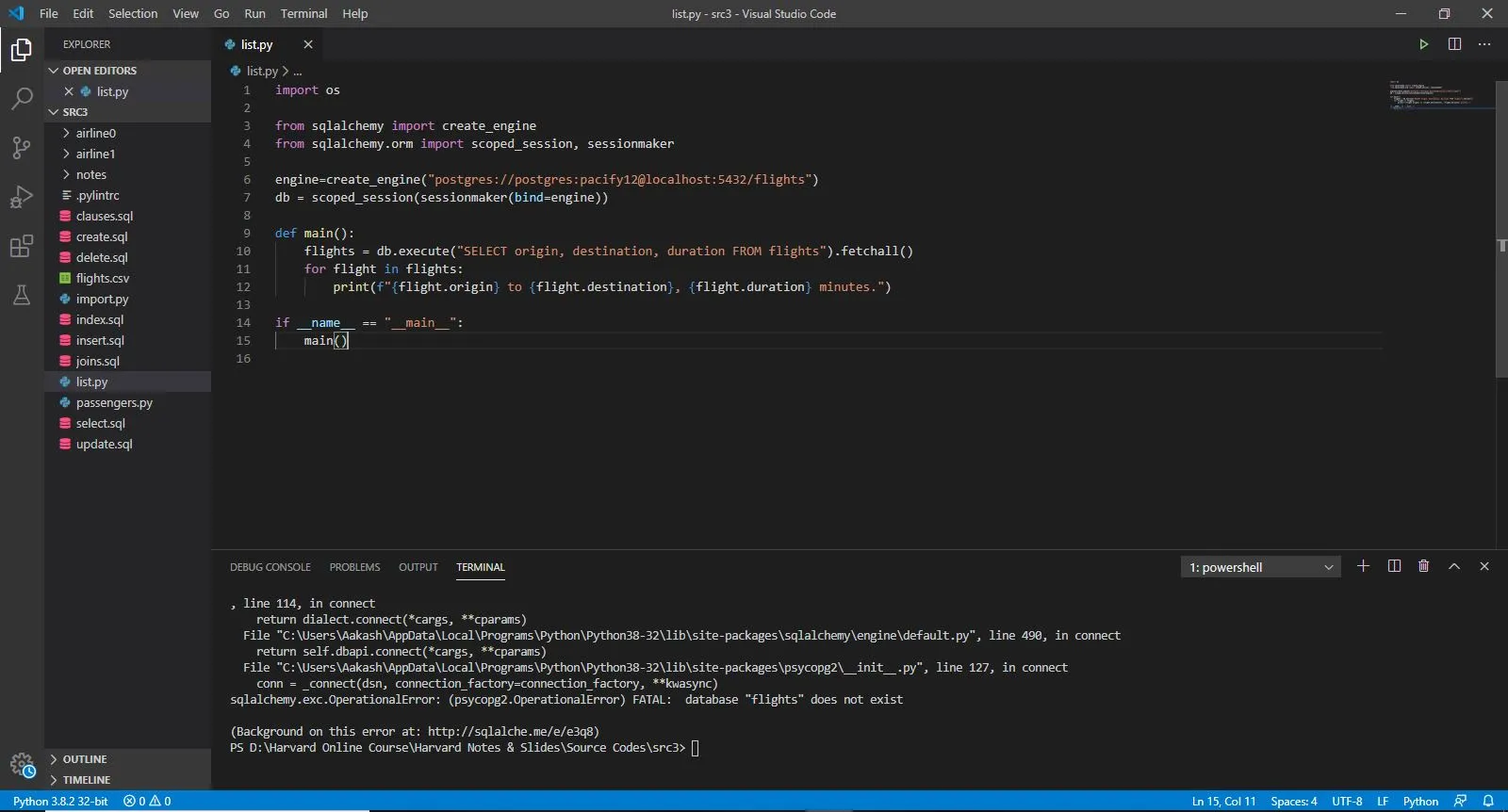Image resolution: width=1508 pixels, height=812 pixels.
Task: Open the Source Control view
Action: tap(22, 147)
